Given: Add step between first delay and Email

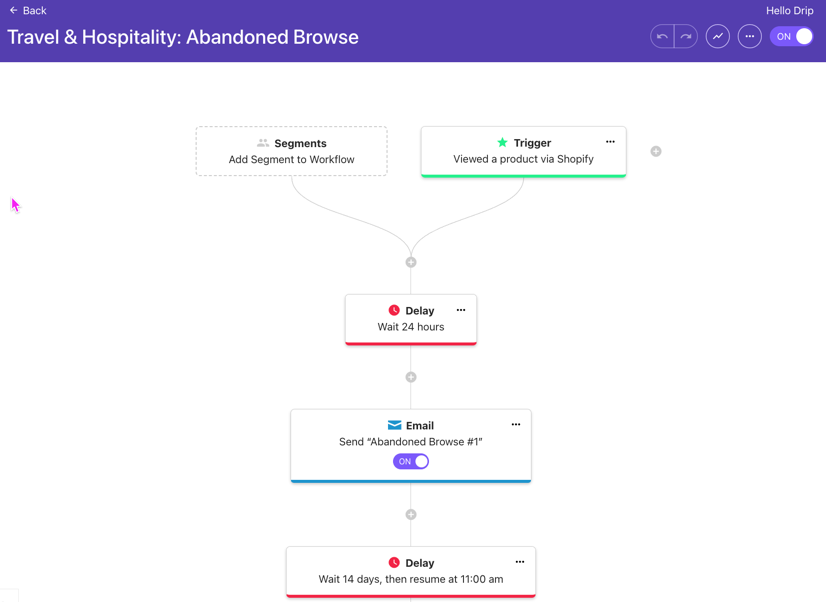Looking at the screenshot, I should point(411,377).
